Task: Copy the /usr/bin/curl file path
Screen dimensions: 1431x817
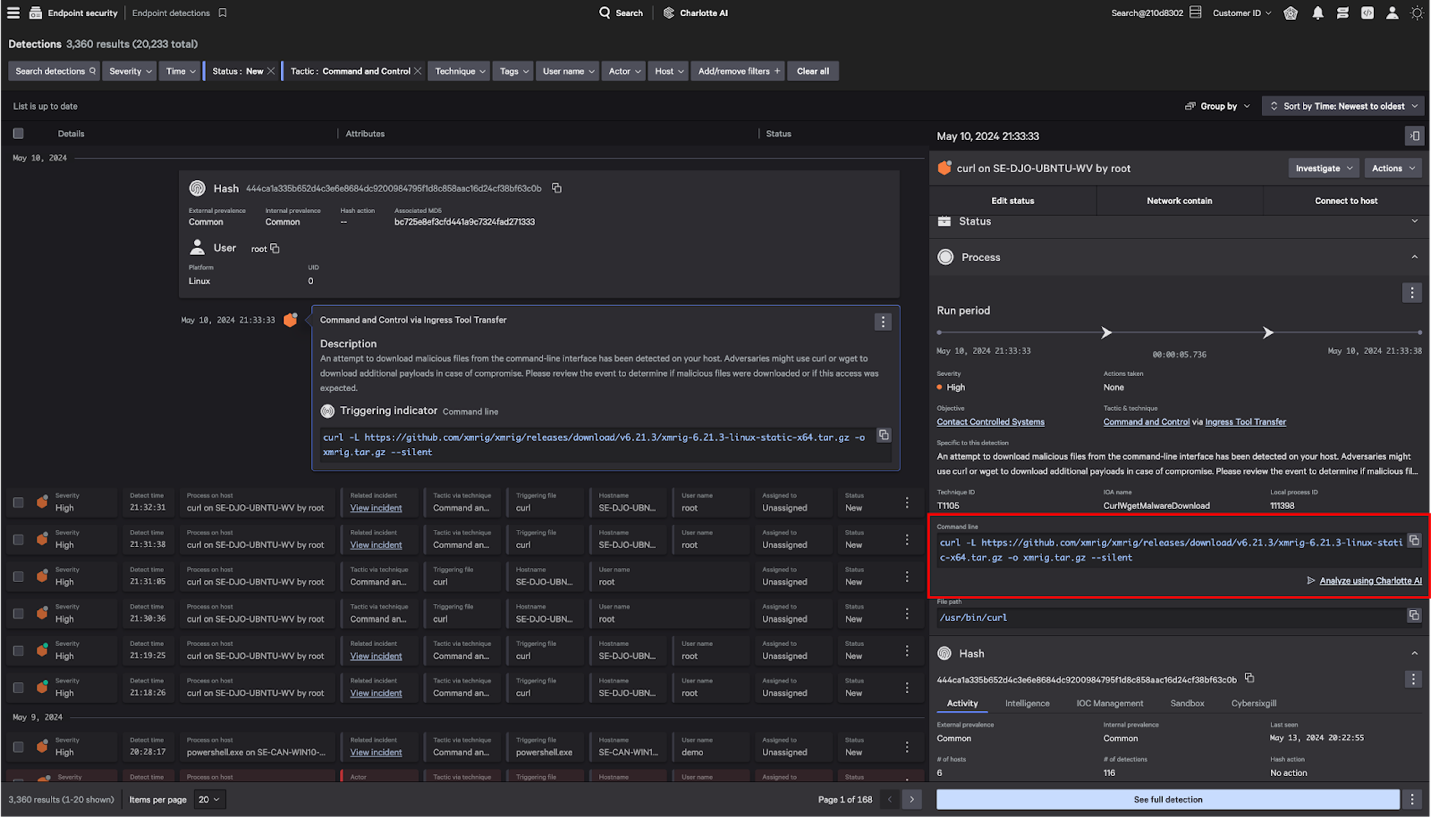Action: pos(1414,616)
